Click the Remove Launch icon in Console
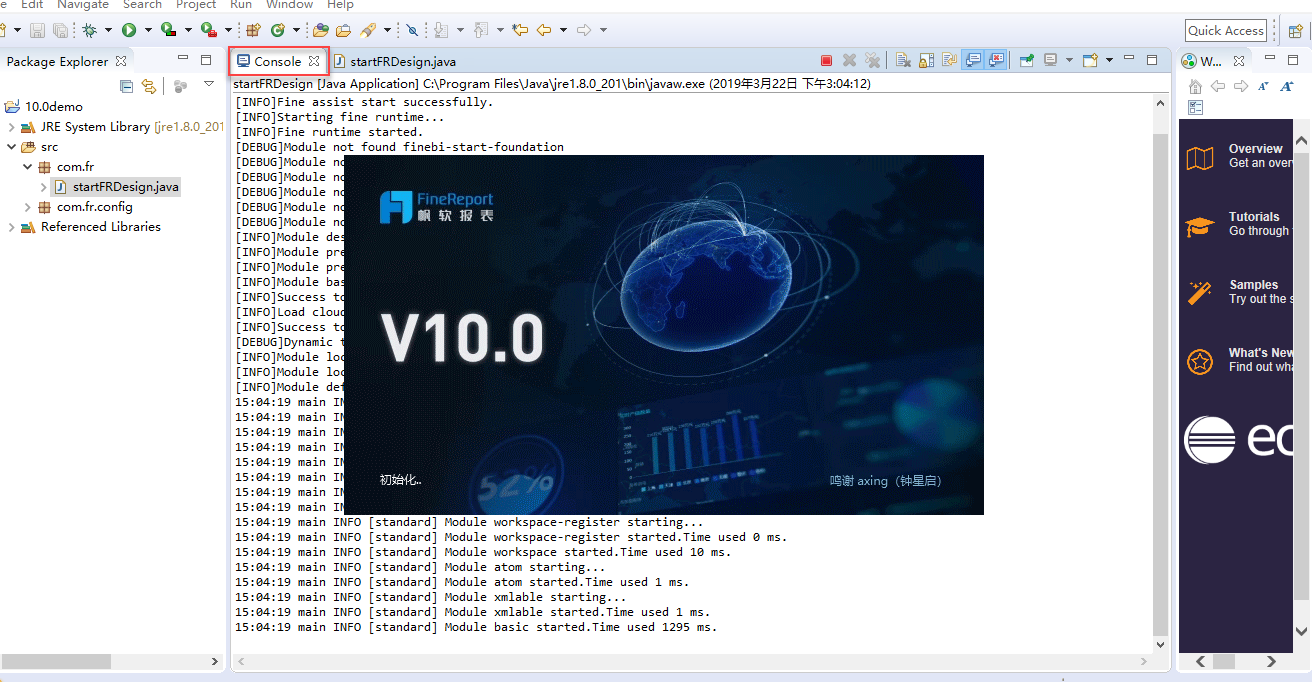Viewport: 1312px width, 682px height. 849,61
